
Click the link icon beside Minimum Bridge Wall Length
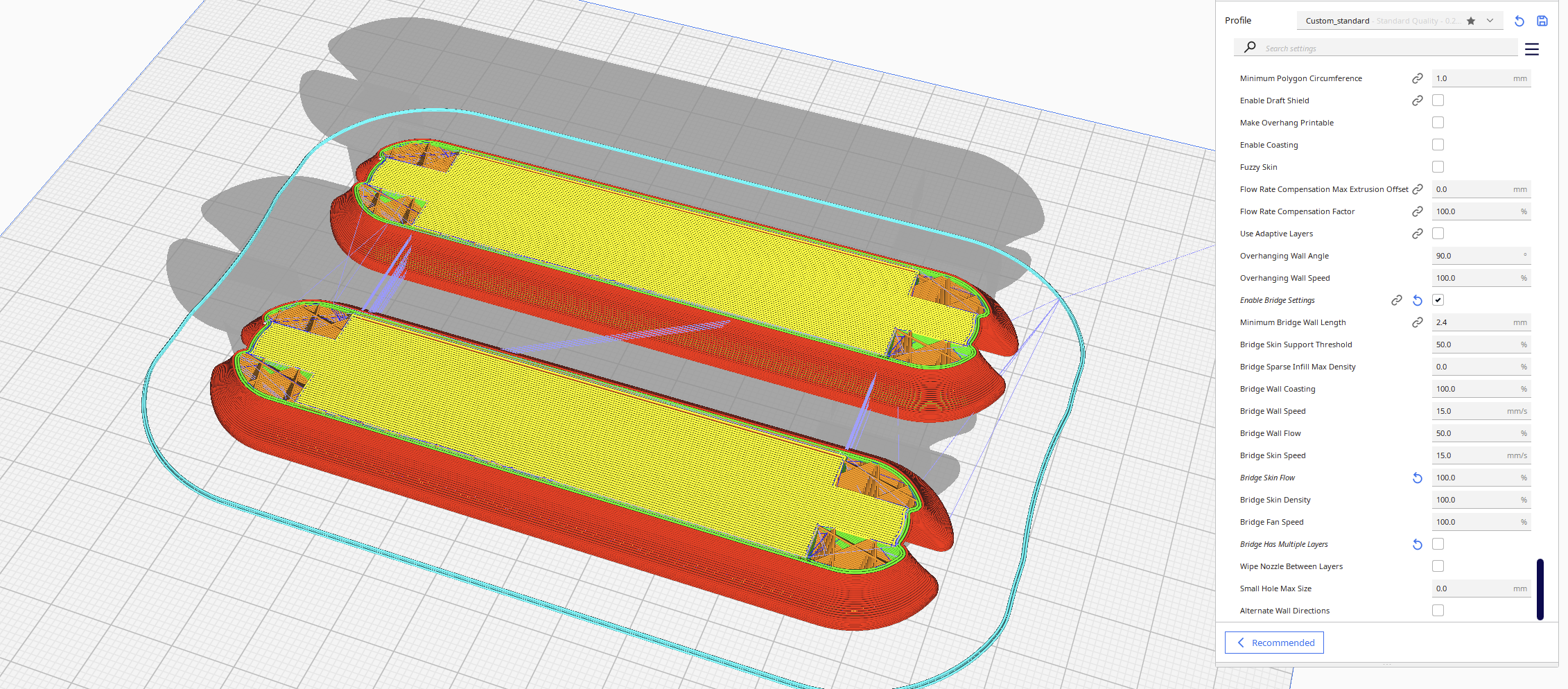coord(1417,322)
